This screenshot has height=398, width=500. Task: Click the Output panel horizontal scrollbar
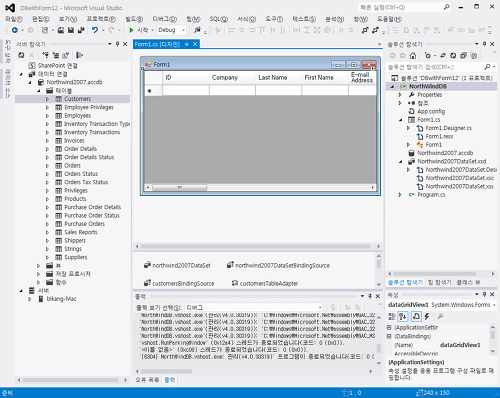point(166,371)
